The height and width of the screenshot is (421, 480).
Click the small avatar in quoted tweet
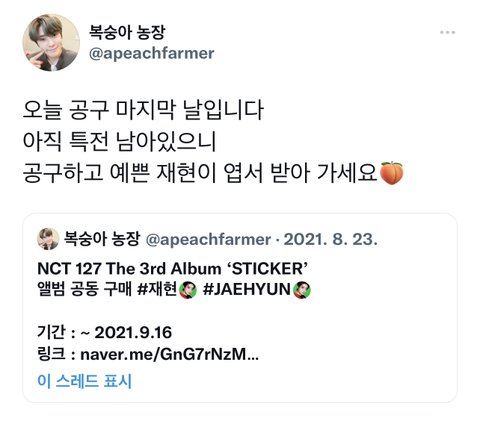coord(48,239)
